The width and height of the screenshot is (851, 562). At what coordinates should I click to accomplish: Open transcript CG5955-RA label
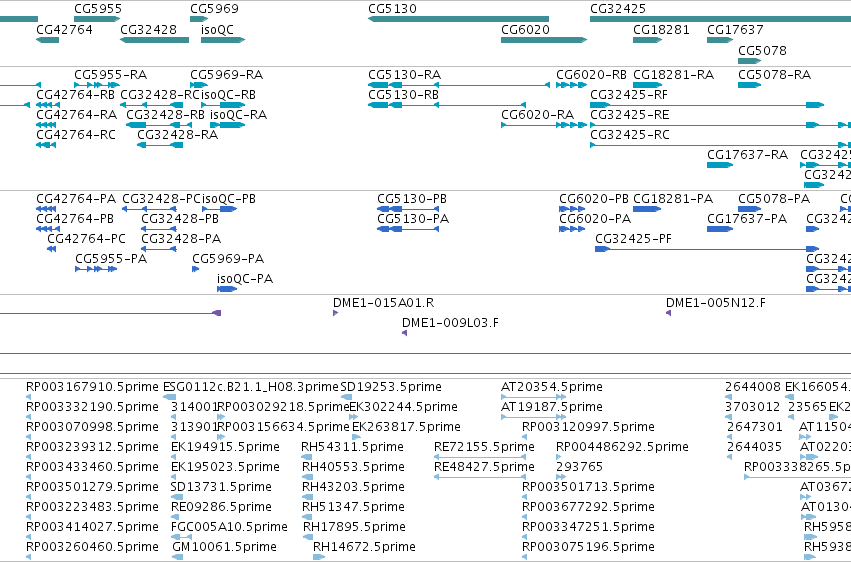tap(110, 75)
